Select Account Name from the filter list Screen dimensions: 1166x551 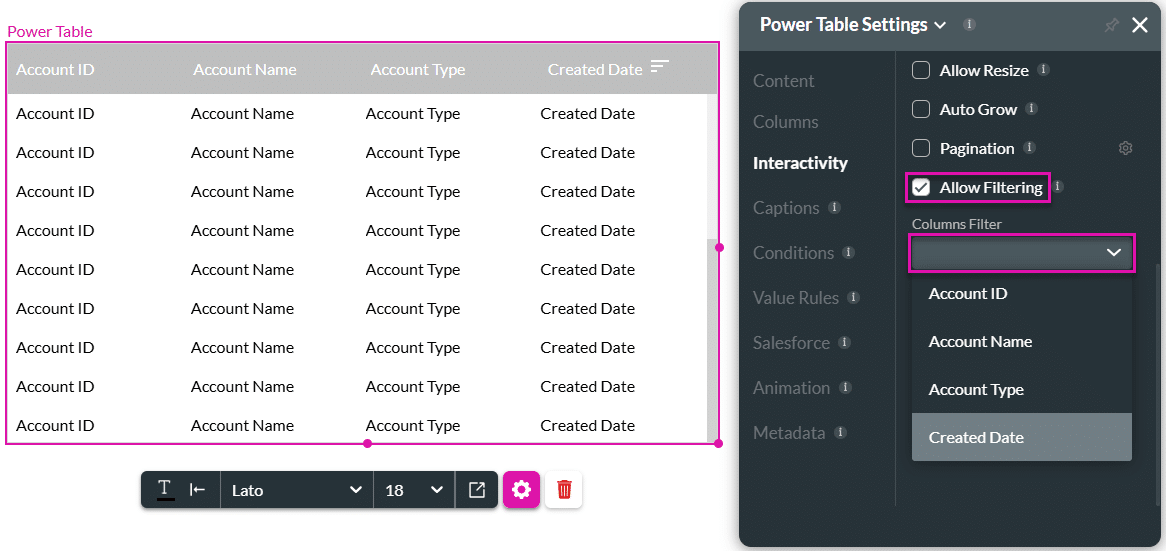(x=980, y=342)
